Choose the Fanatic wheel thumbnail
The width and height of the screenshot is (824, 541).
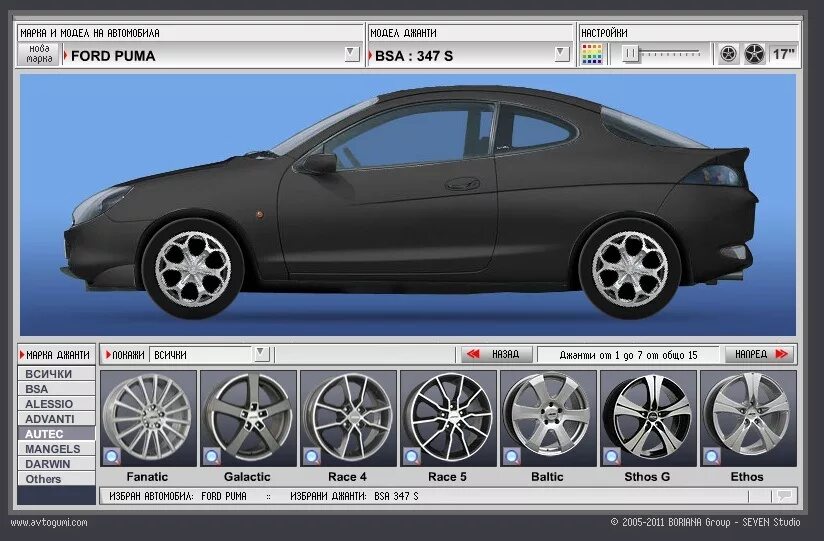(148, 418)
